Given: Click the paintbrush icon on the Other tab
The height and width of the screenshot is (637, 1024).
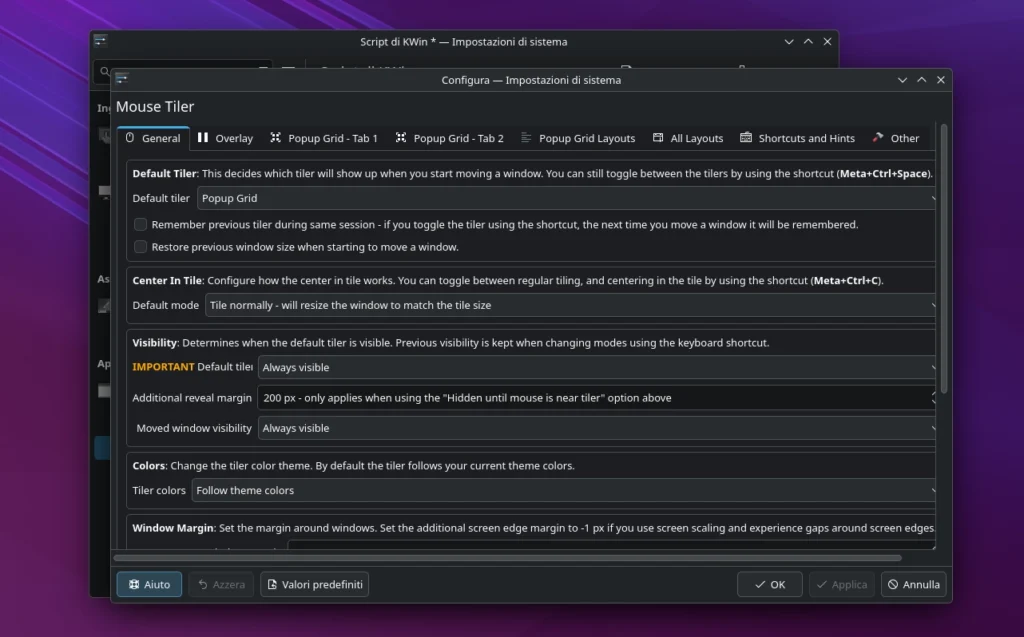Looking at the screenshot, I should 877,138.
